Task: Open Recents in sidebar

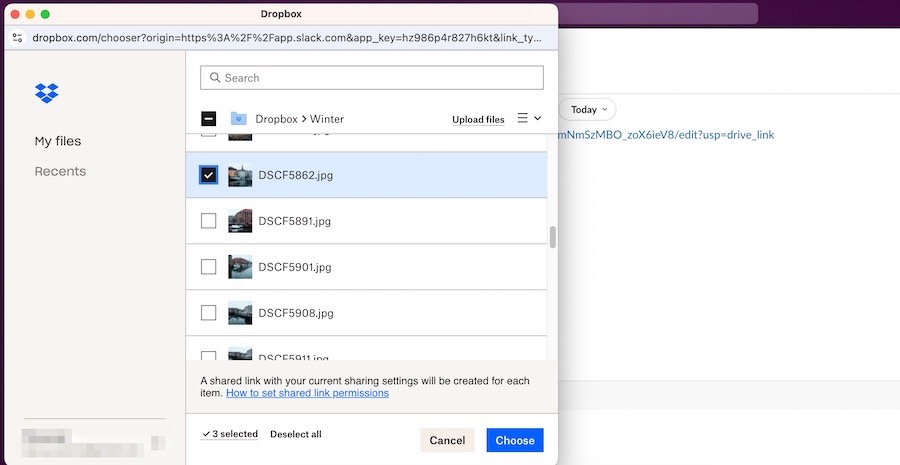Action: (x=60, y=171)
